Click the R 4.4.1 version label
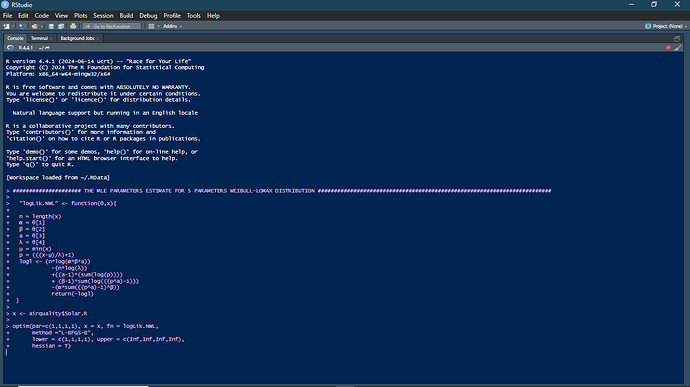690x387 pixels. click(x=26, y=48)
